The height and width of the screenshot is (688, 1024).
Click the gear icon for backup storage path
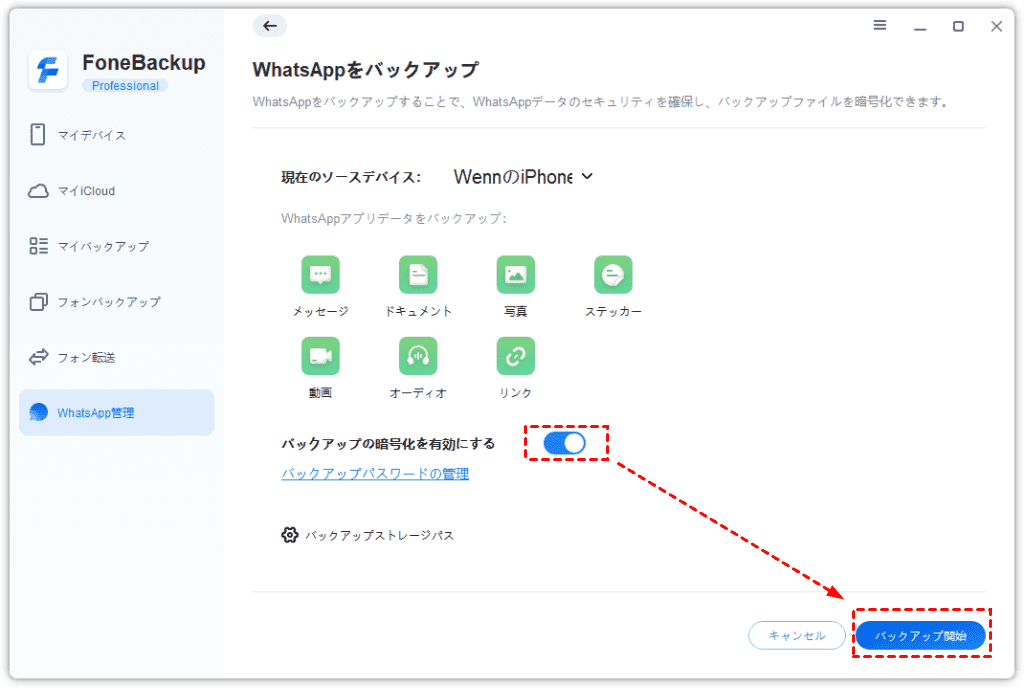(289, 535)
